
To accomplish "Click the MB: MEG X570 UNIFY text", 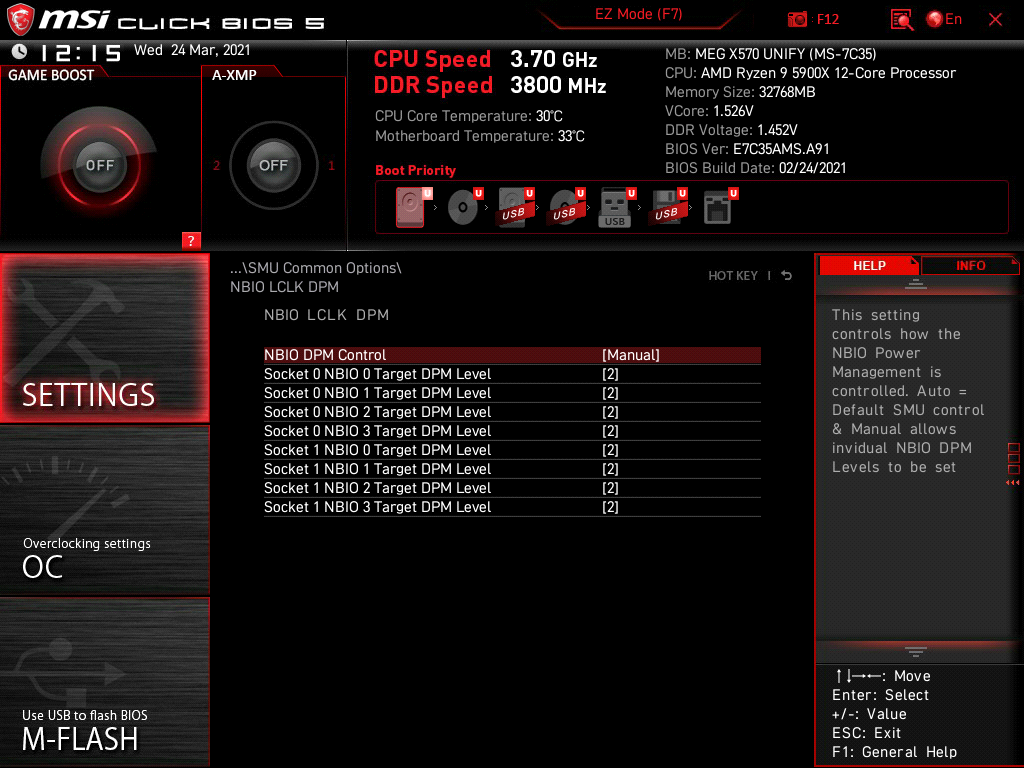I will [x=771, y=54].
